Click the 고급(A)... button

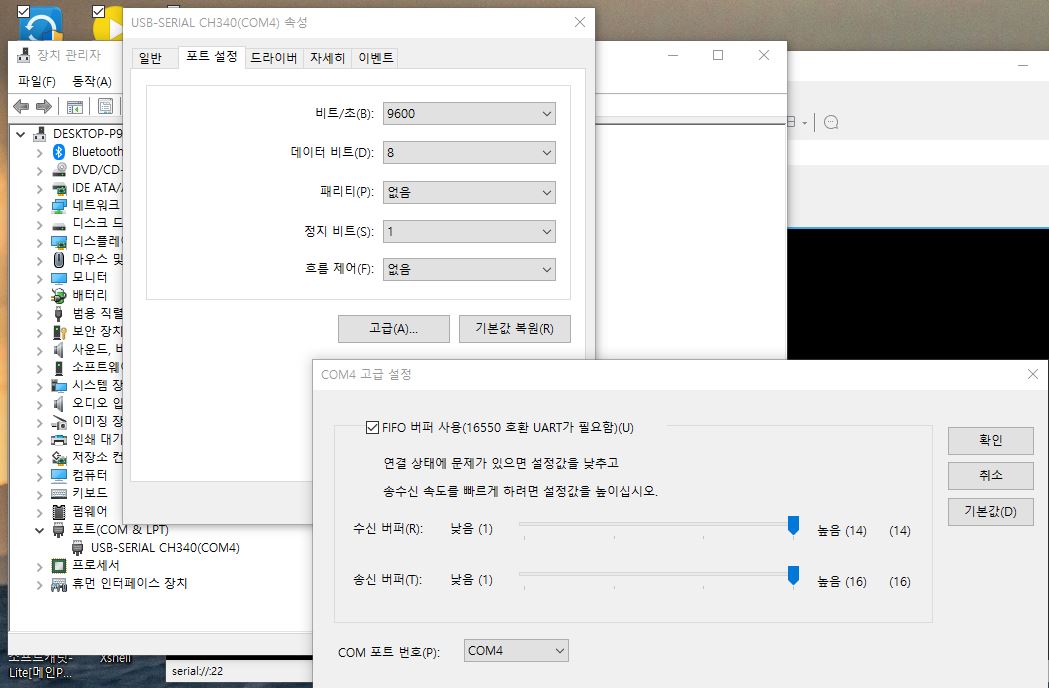click(394, 329)
